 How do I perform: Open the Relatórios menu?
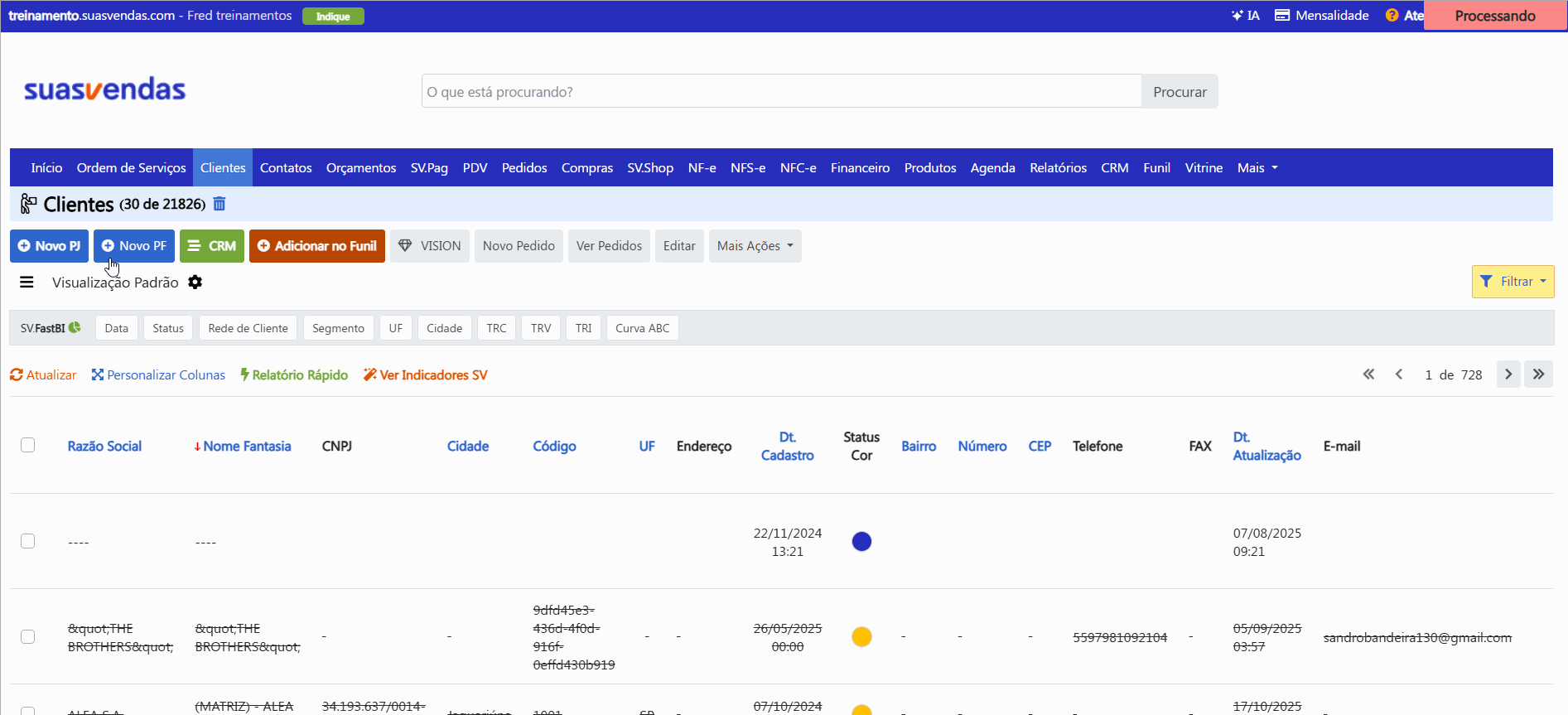click(x=1058, y=167)
